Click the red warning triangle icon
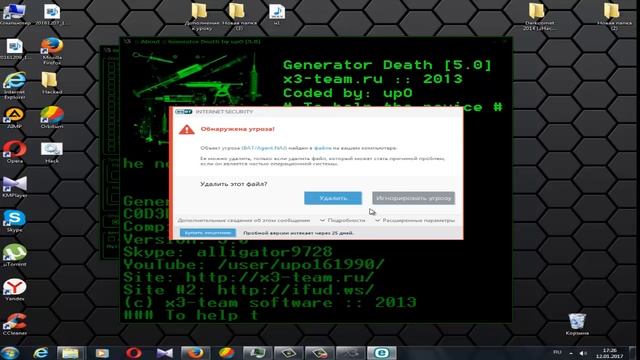 coord(187,129)
